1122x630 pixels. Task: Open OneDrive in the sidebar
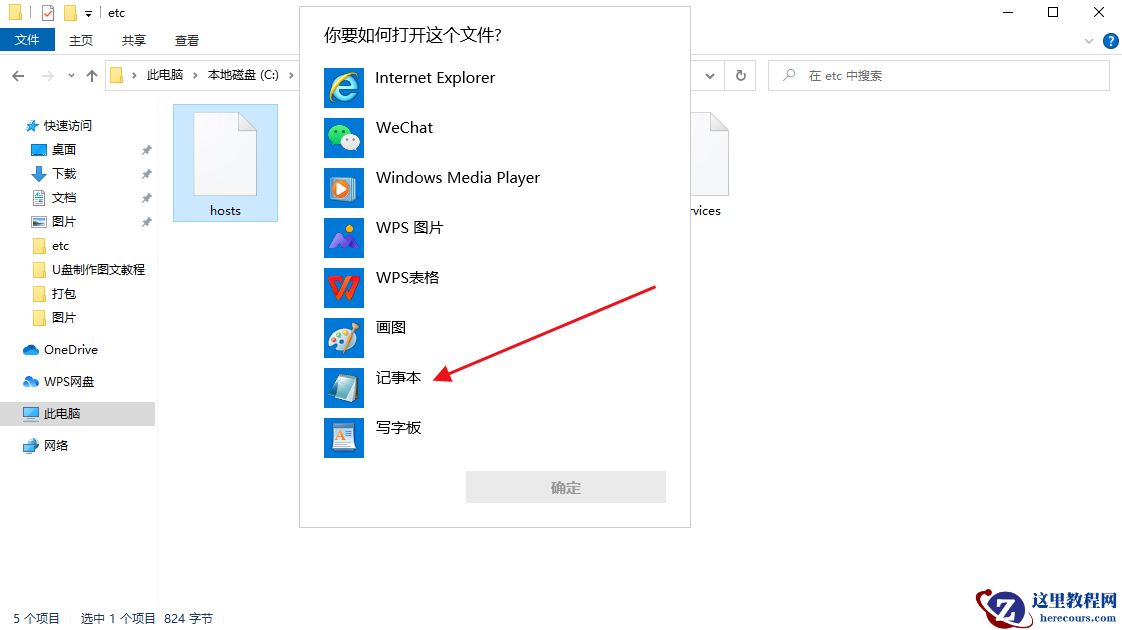pos(72,349)
